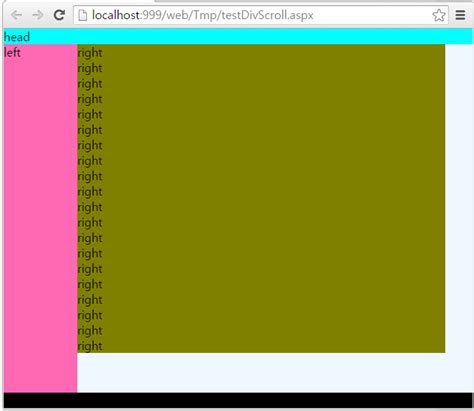The width and height of the screenshot is (474, 411).
Task: Open the page info icon beside the URL
Action: coord(82,15)
